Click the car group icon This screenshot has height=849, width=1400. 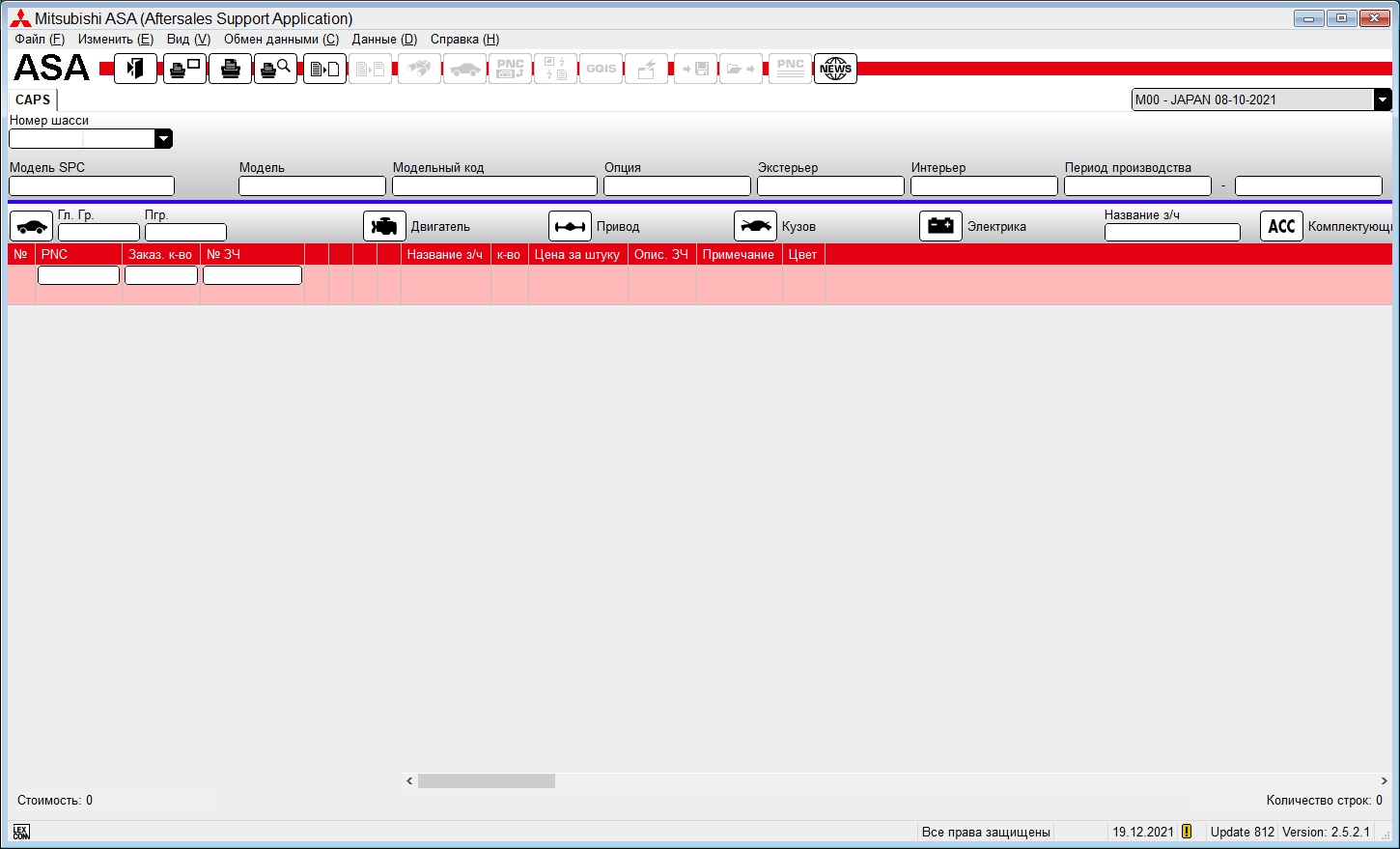click(31, 226)
